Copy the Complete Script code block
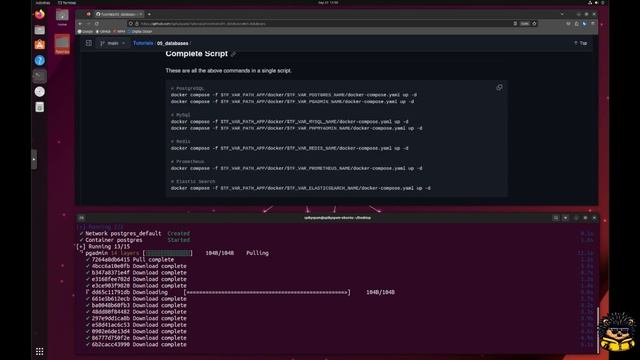 click(x=499, y=87)
